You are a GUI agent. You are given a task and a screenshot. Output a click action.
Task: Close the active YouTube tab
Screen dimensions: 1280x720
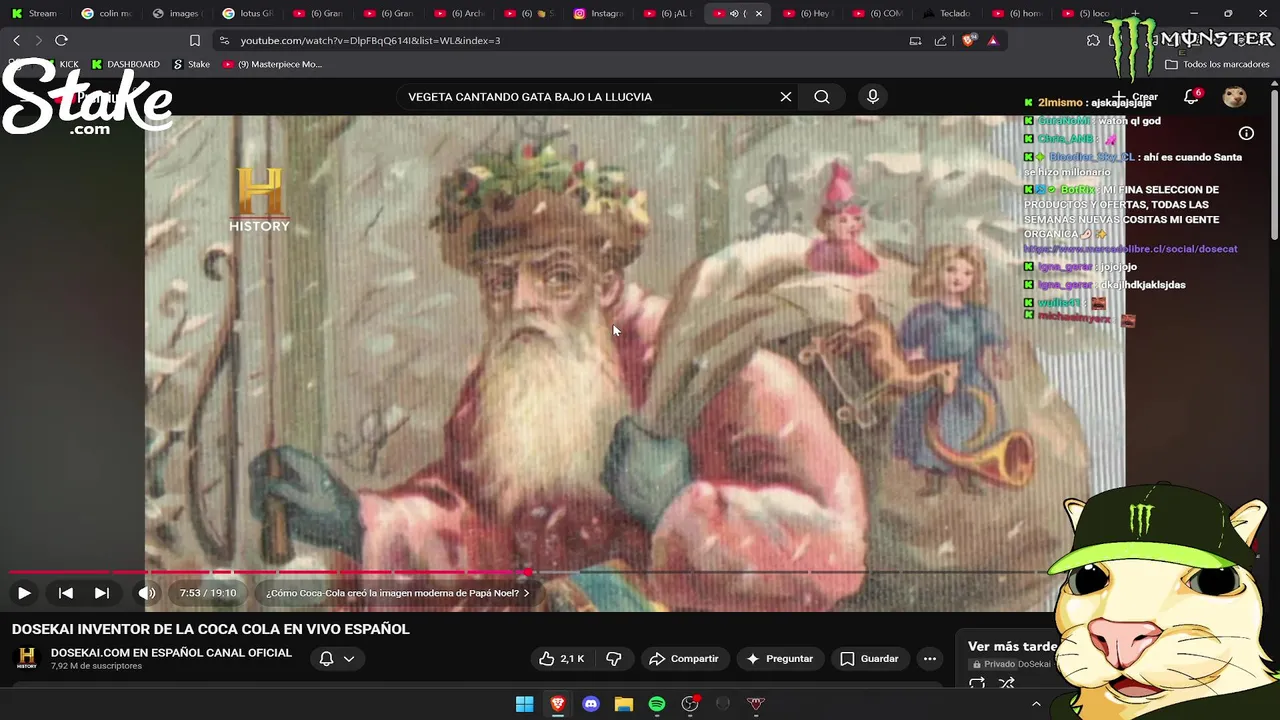[758, 13]
